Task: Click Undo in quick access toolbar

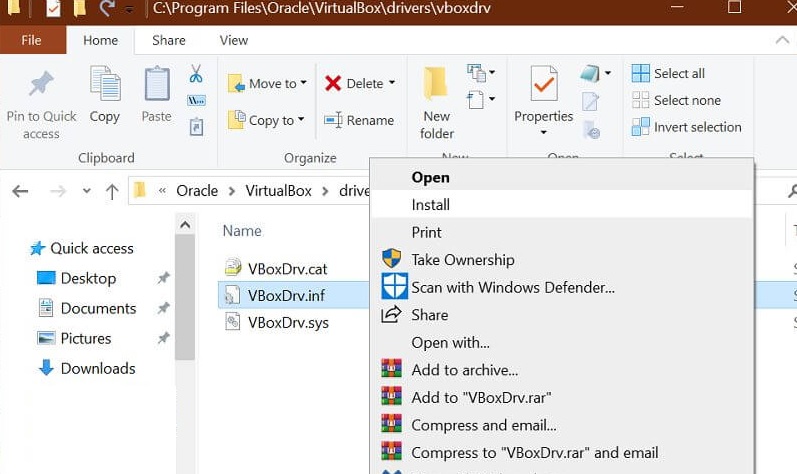Action: point(106,8)
